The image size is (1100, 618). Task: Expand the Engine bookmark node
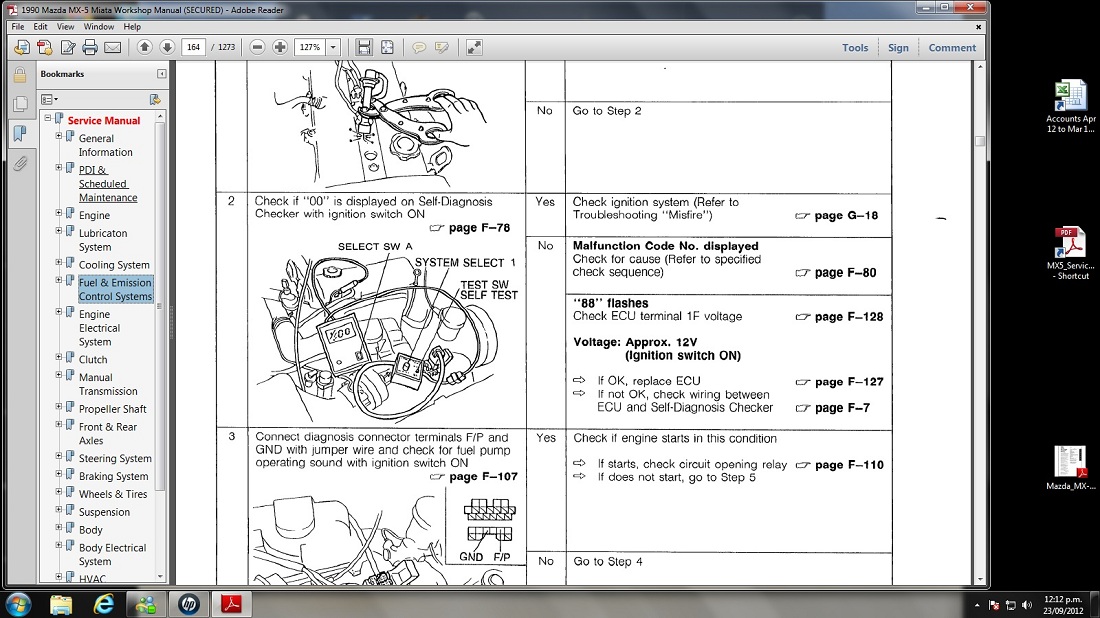click(x=59, y=213)
